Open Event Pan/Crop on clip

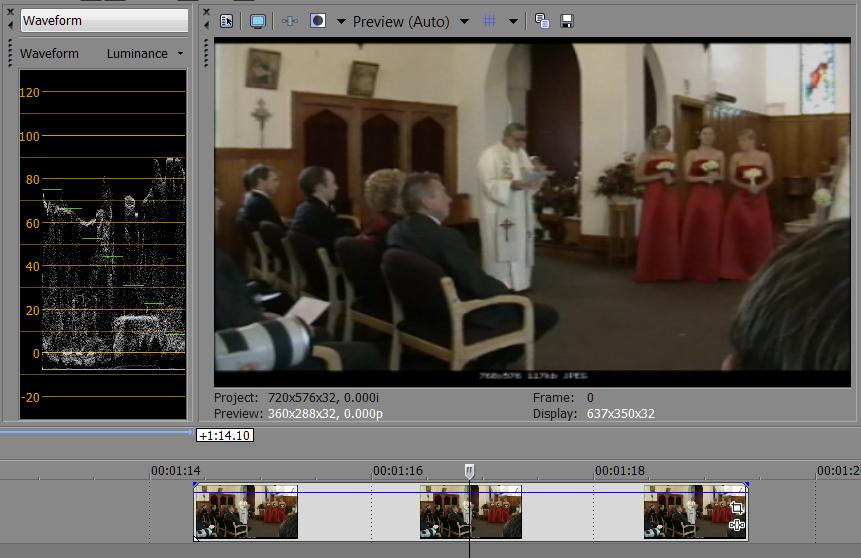click(737, 508)
